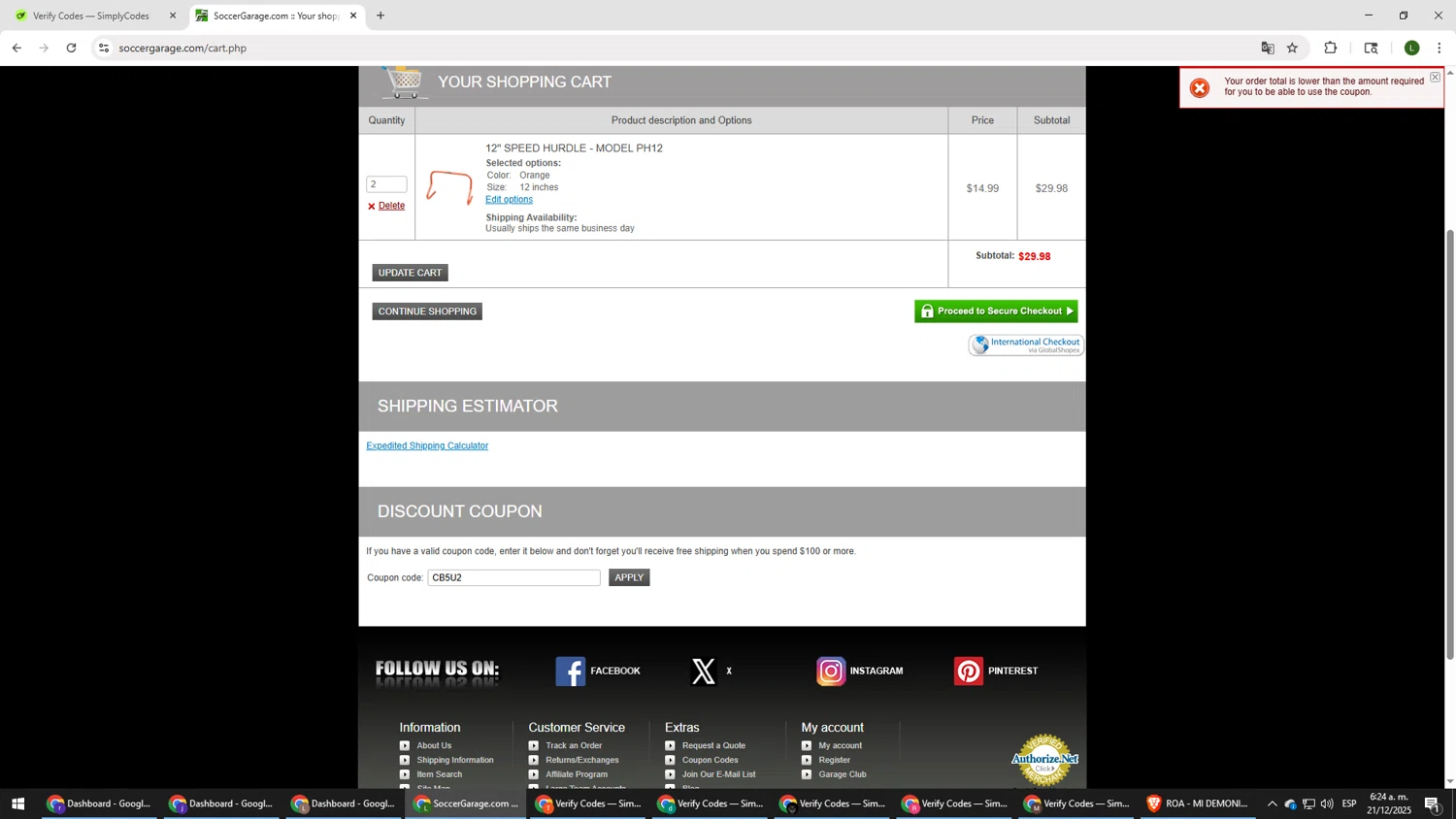This screenshot has height=819, width=1456.
Task: Open the browser extensions puzzle icon
Action: coord(1330,48)
